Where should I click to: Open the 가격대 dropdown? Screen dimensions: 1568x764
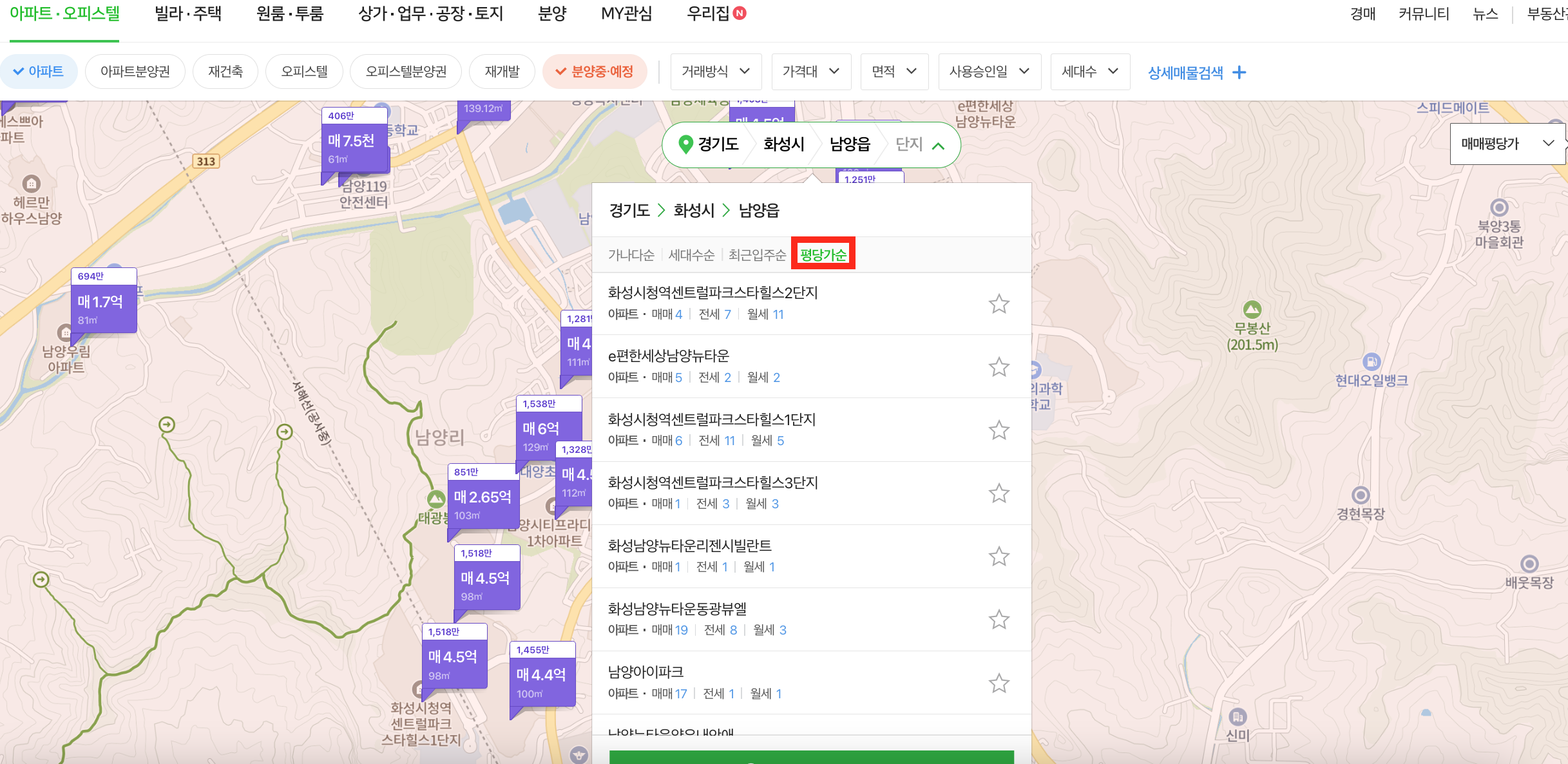point(811,72)
